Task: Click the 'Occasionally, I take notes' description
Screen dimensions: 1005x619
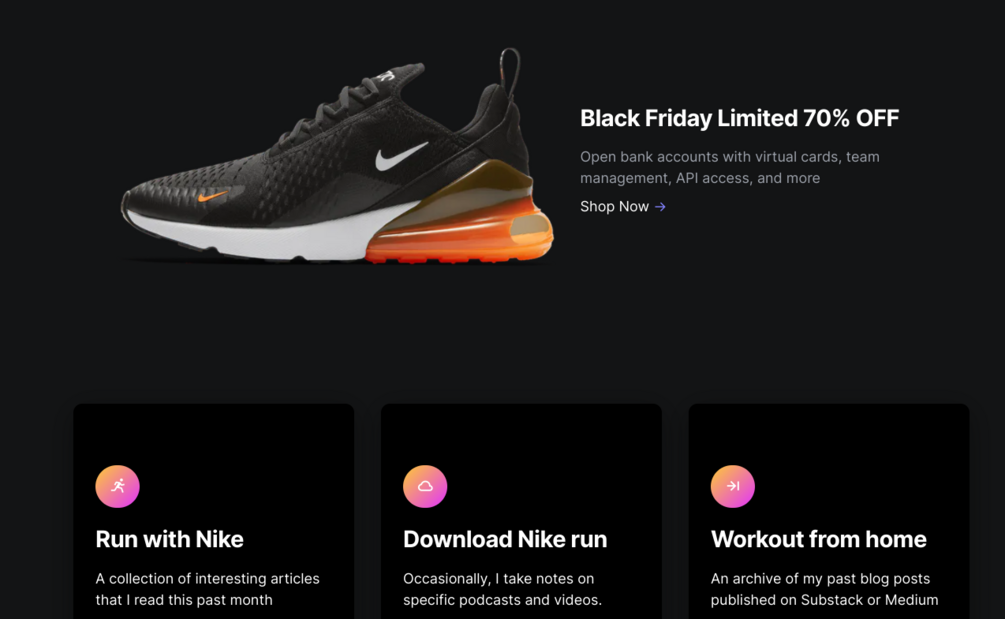Action: (502, 589)
